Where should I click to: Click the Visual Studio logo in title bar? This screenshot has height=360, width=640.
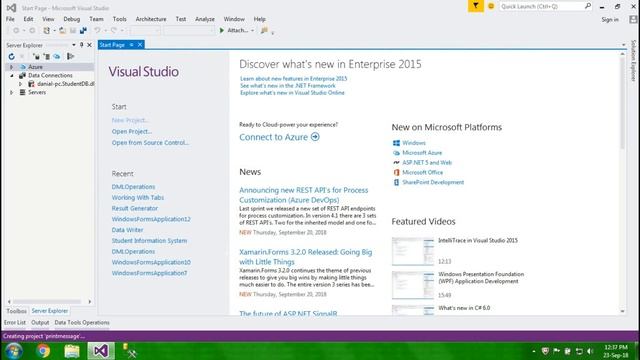11,7
